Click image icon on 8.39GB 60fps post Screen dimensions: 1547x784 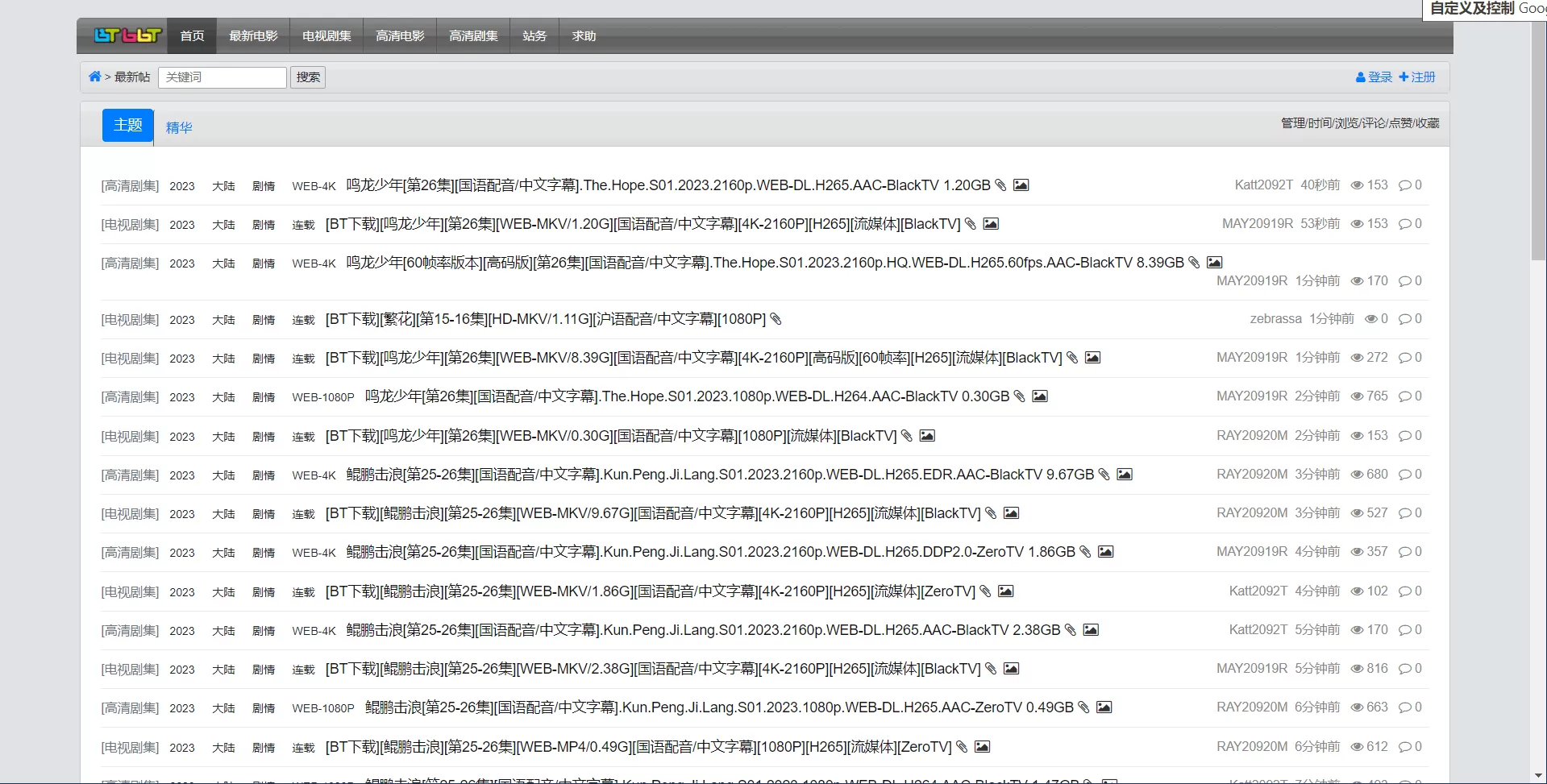[1214, 263]
